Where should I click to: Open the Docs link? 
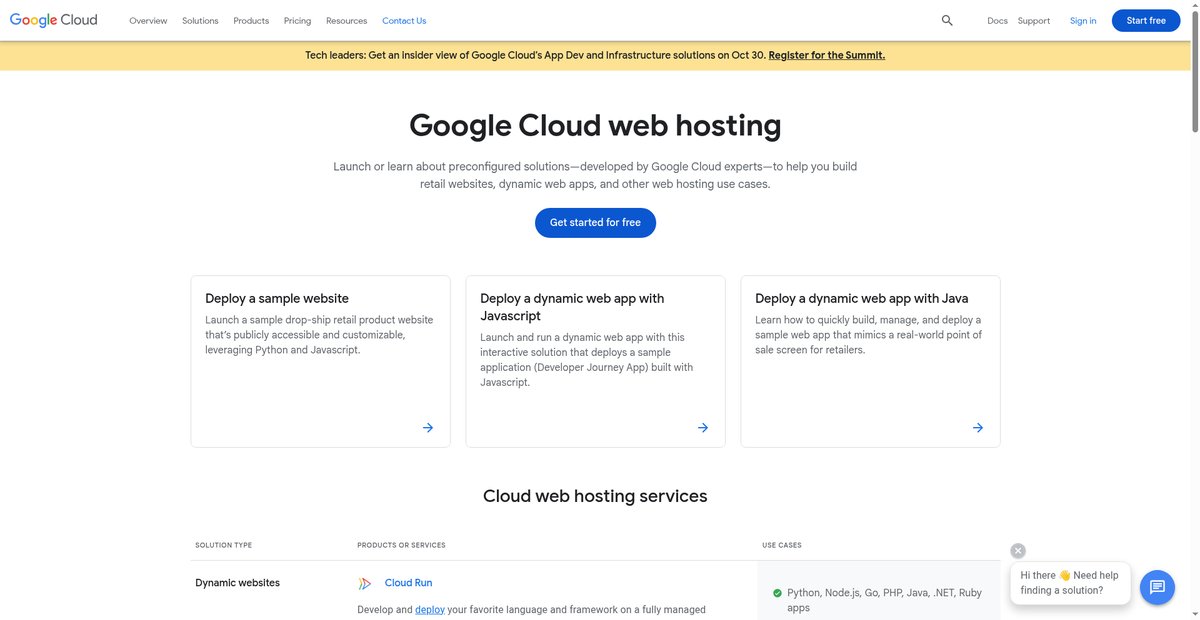click(997, 21)
